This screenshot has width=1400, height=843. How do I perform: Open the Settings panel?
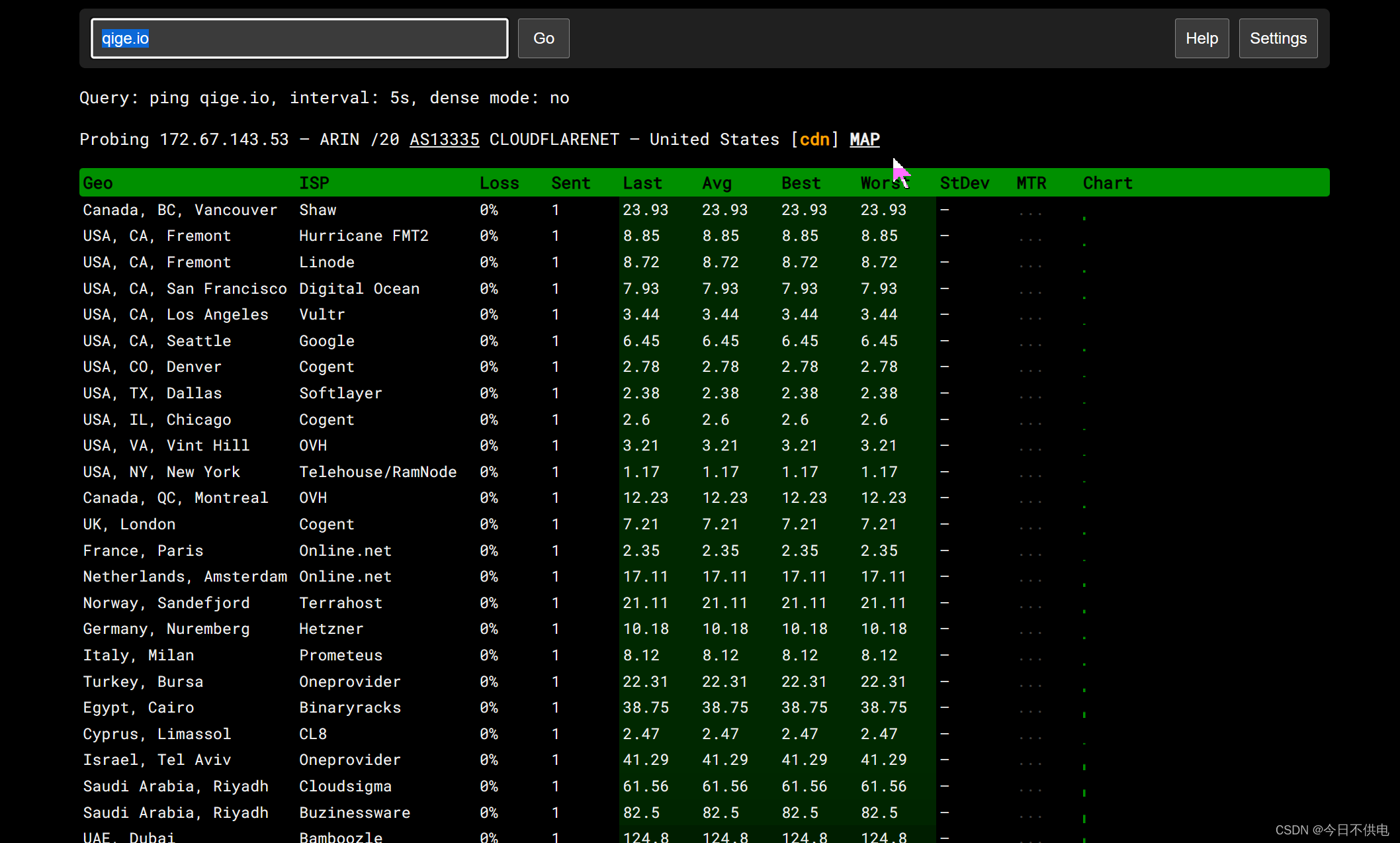click(x=1277, y=38)
